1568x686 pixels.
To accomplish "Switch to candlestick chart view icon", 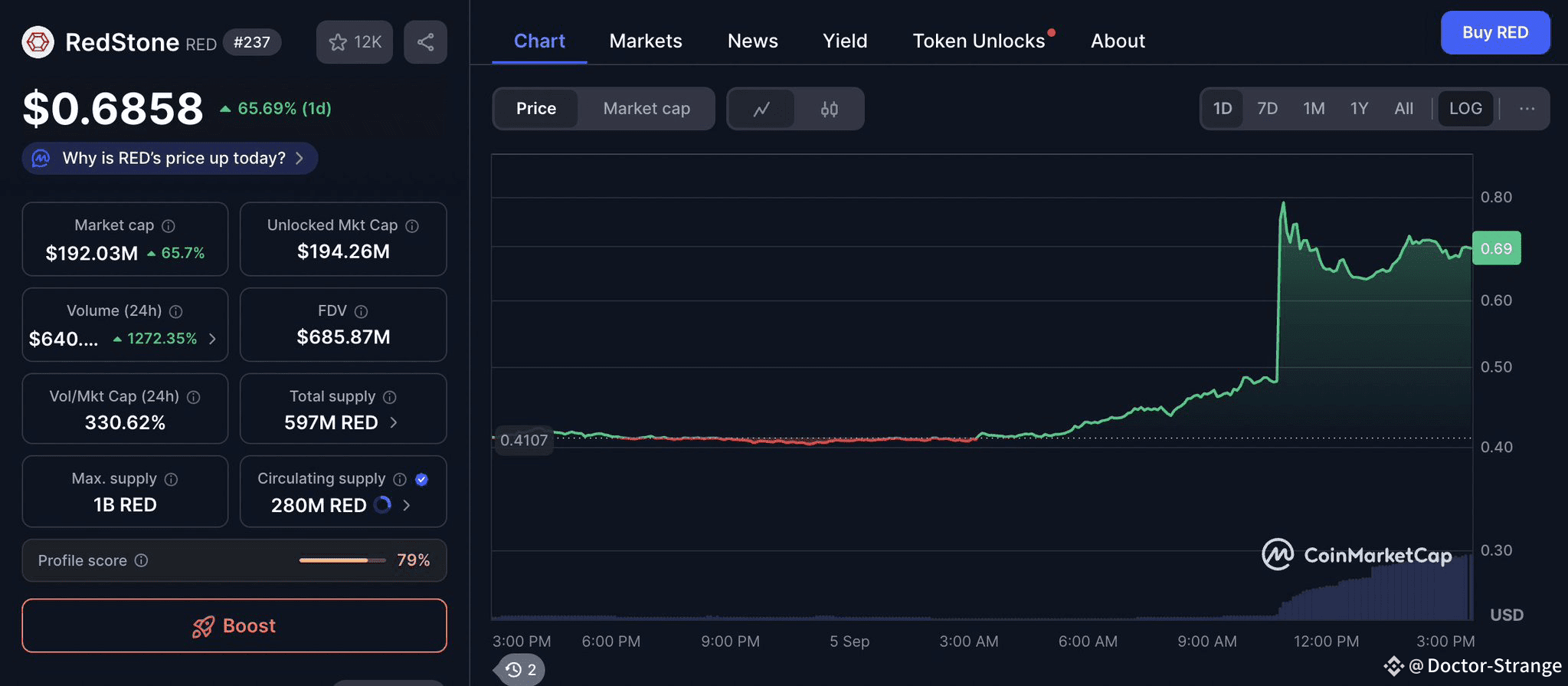I will 829,109.
